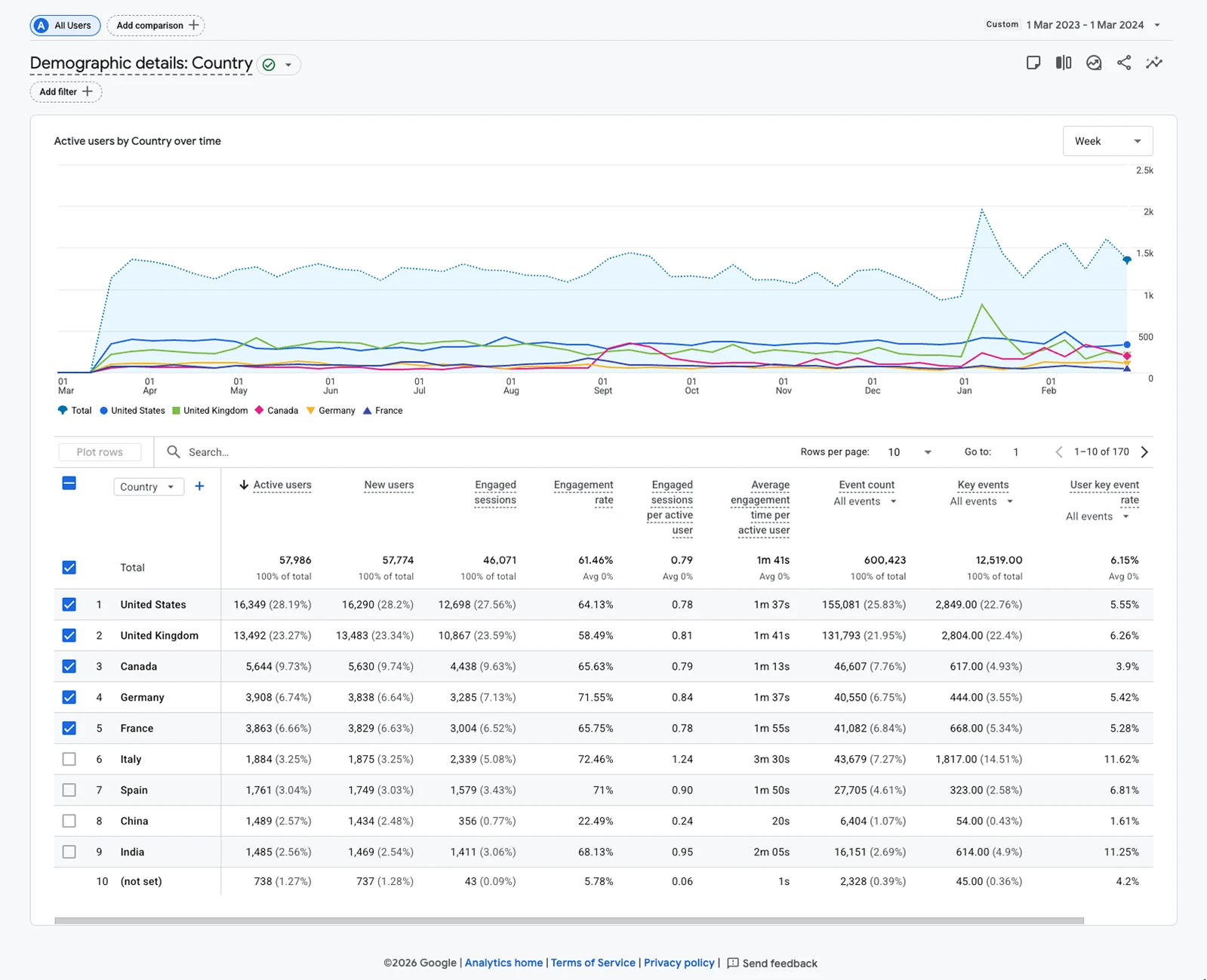Click the Total legend marker
Screen dimensions: 1207x980
63,411
